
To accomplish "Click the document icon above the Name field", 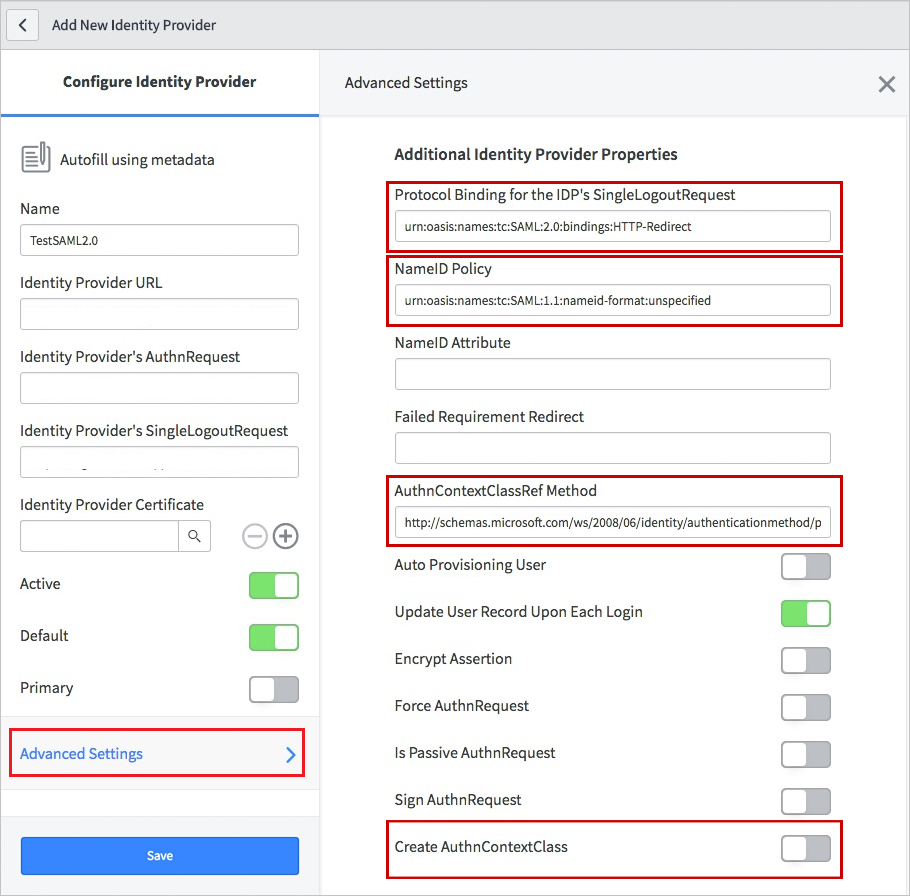I will coord(36,158).
